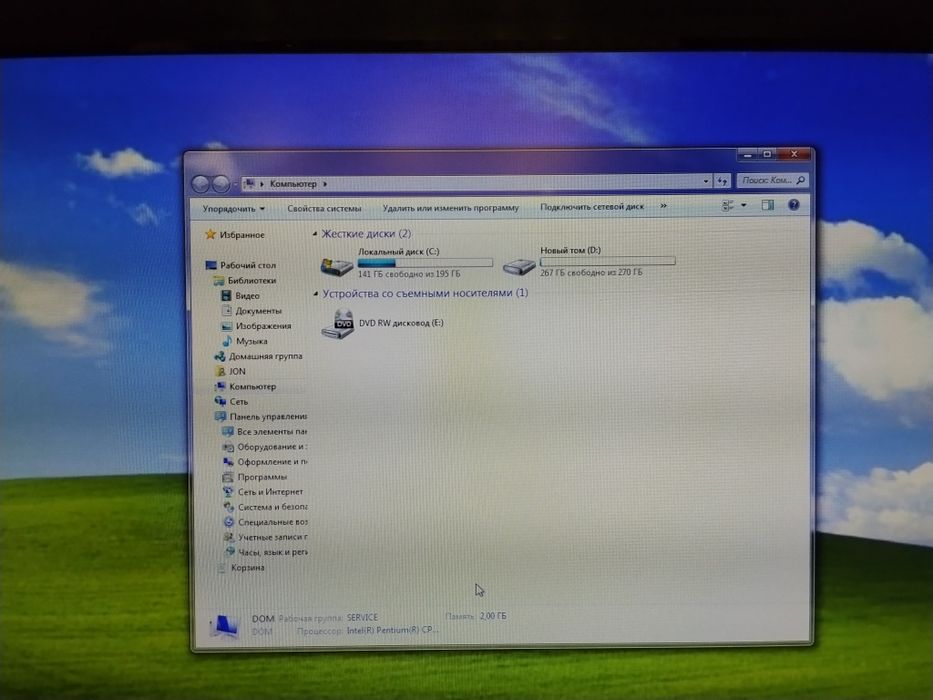Select Библиотеки in navigation tree
The image size is (933, 700).
pyautogui.click(x=252, y=280)
